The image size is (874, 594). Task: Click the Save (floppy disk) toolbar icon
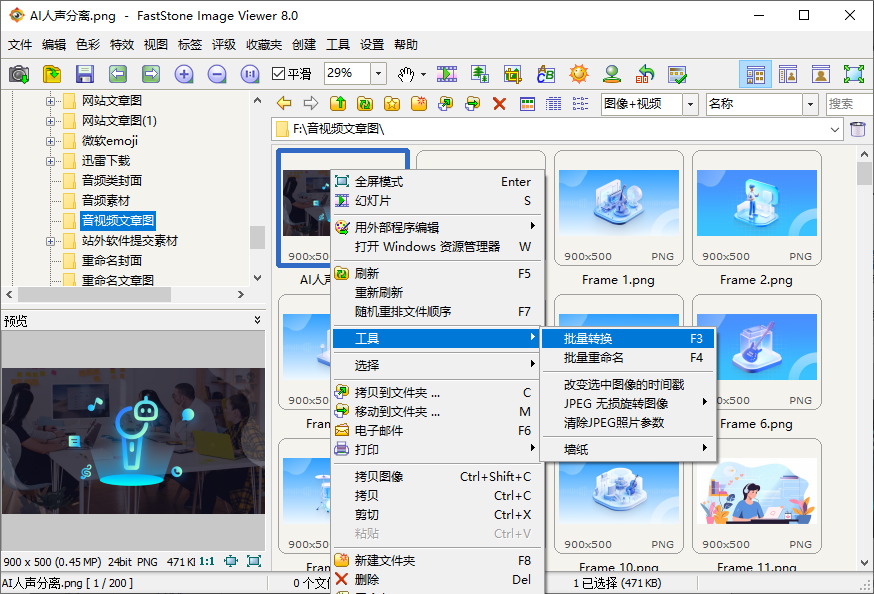click(84, 74)
